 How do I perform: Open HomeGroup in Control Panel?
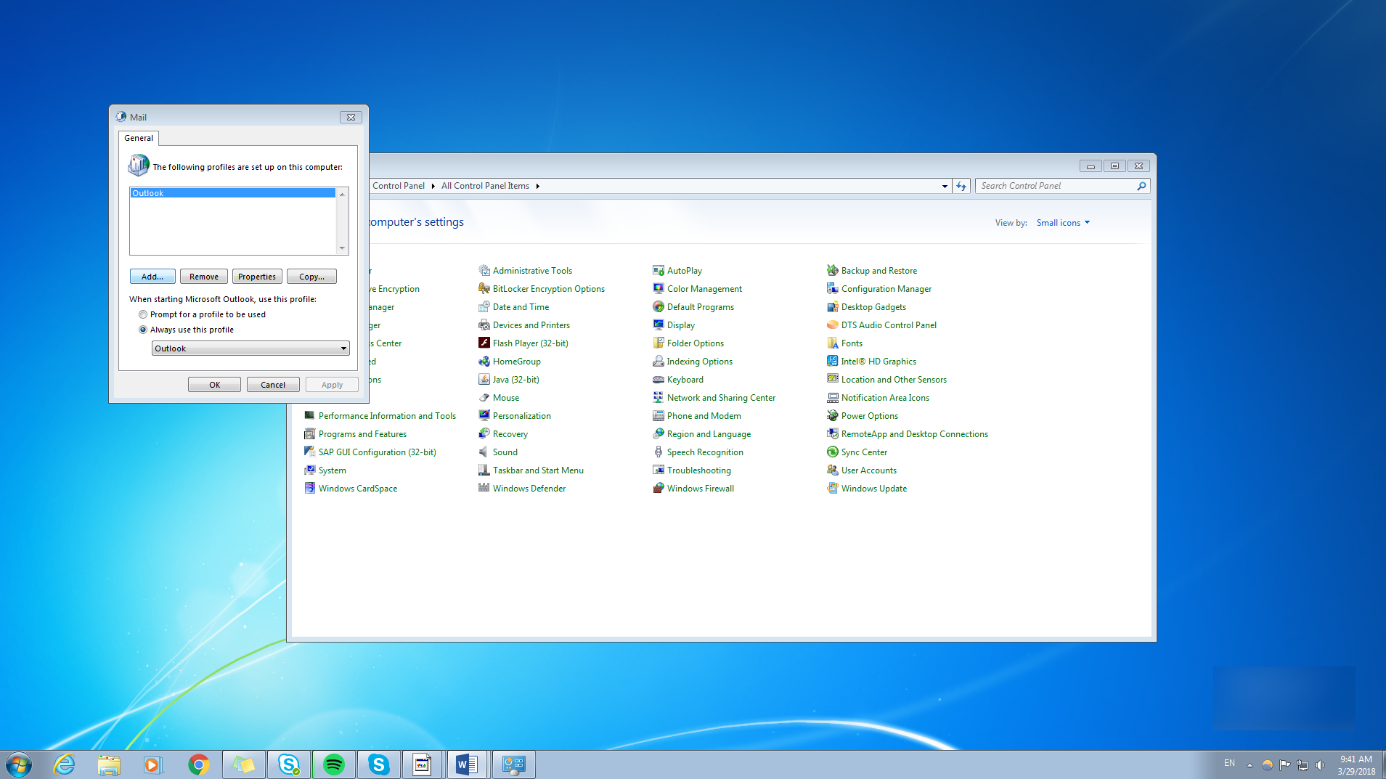[509, 362]
